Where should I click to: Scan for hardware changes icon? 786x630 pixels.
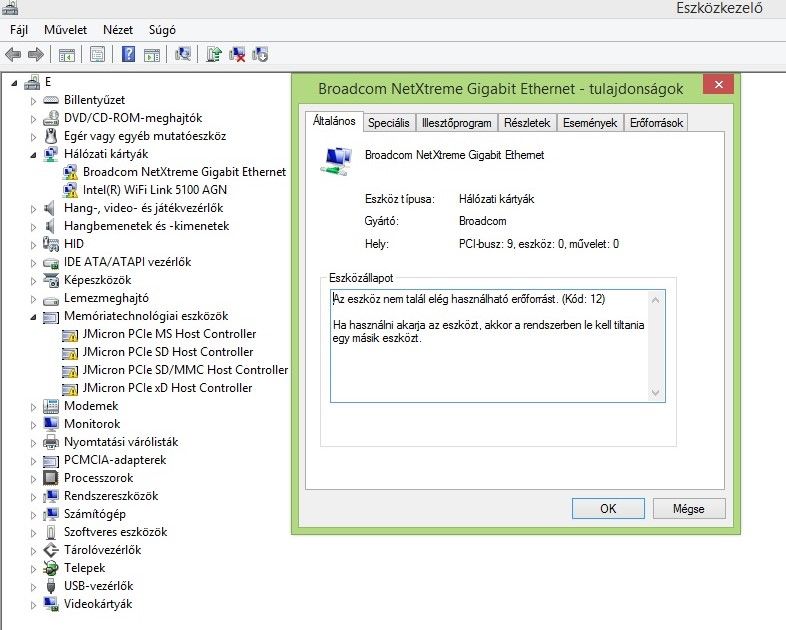pos(183,54)
